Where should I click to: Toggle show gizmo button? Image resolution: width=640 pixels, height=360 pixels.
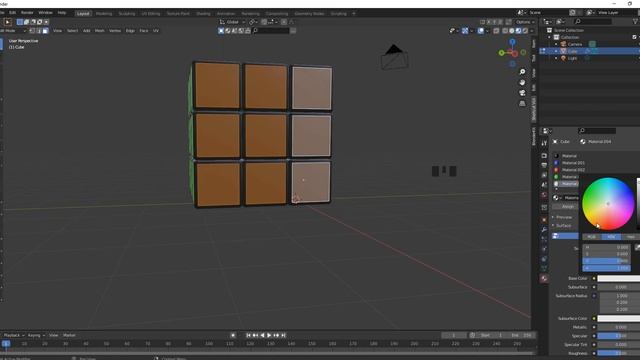tap(465, 31)
